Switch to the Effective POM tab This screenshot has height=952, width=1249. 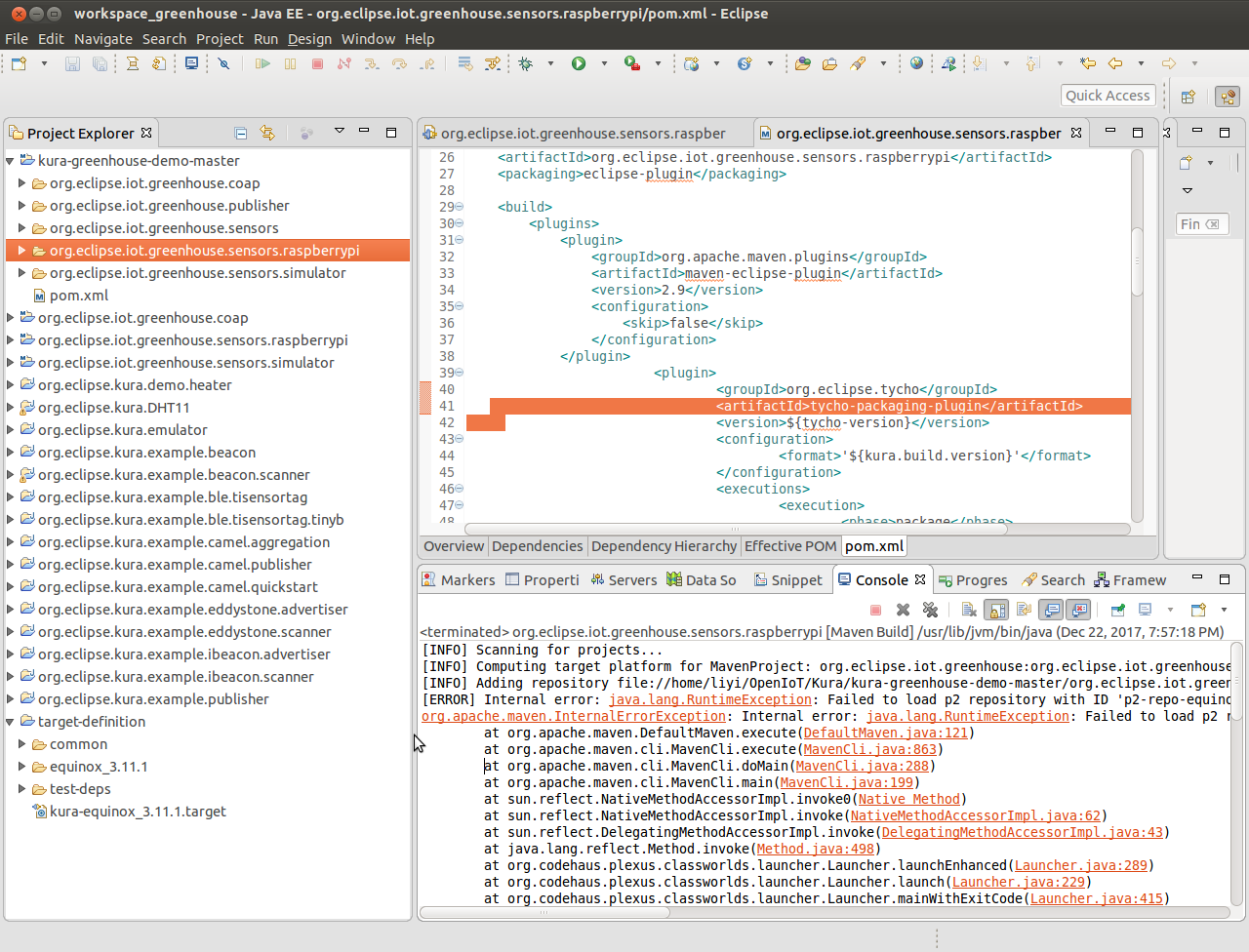pos(790,546)
